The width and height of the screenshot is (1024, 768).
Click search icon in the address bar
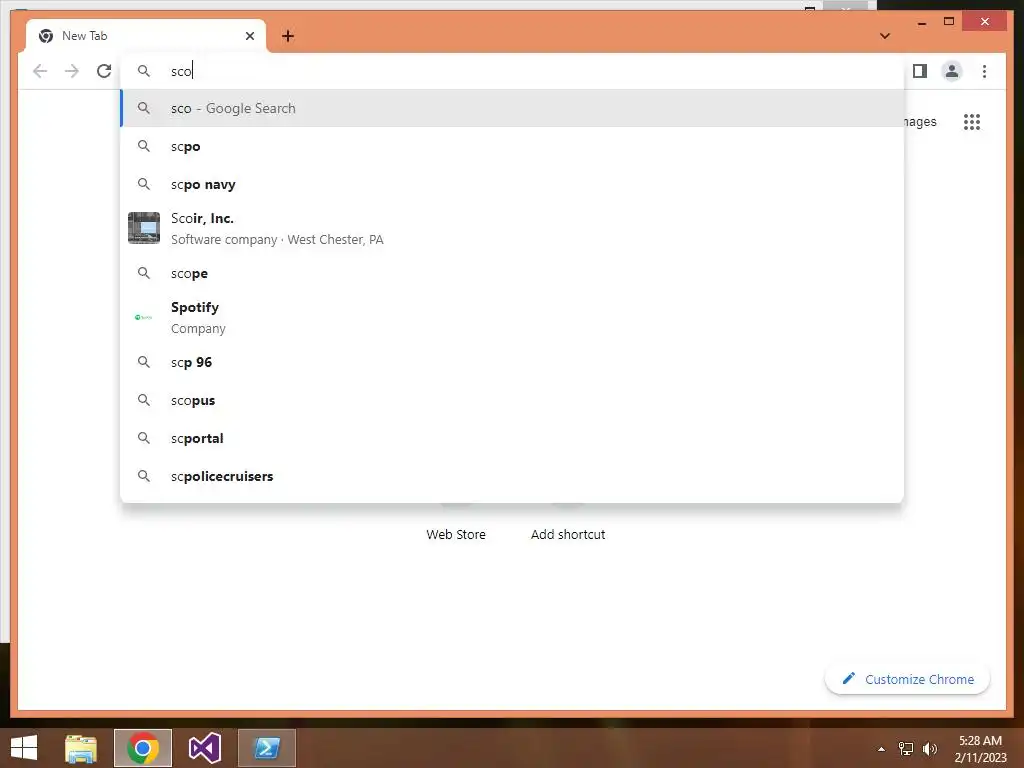(144, 71)
